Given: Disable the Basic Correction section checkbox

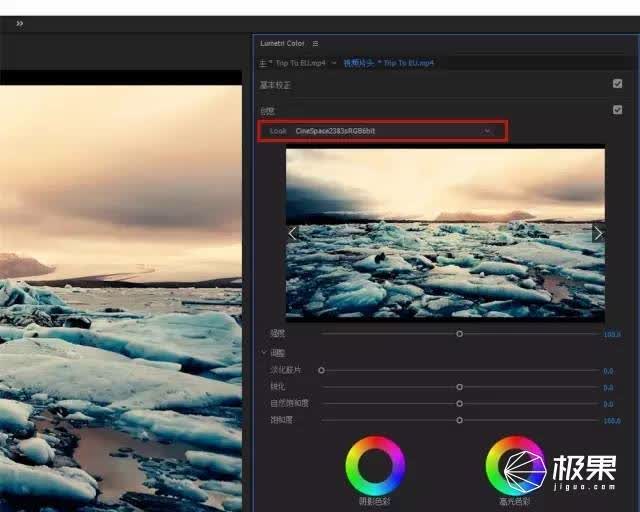Looking at the screenshot, I should [618, 84].
